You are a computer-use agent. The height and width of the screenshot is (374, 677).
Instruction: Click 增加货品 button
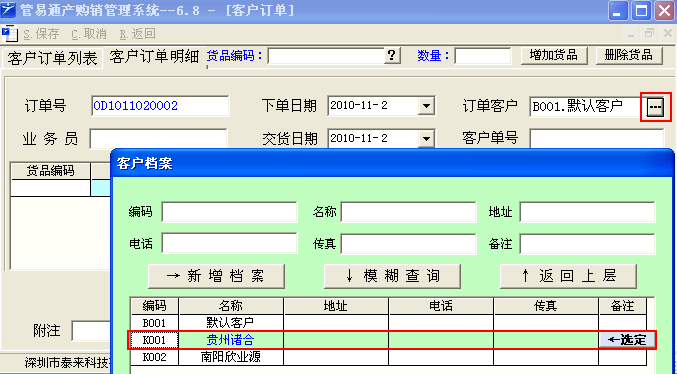pyautogui.click(x=554, y=55)
